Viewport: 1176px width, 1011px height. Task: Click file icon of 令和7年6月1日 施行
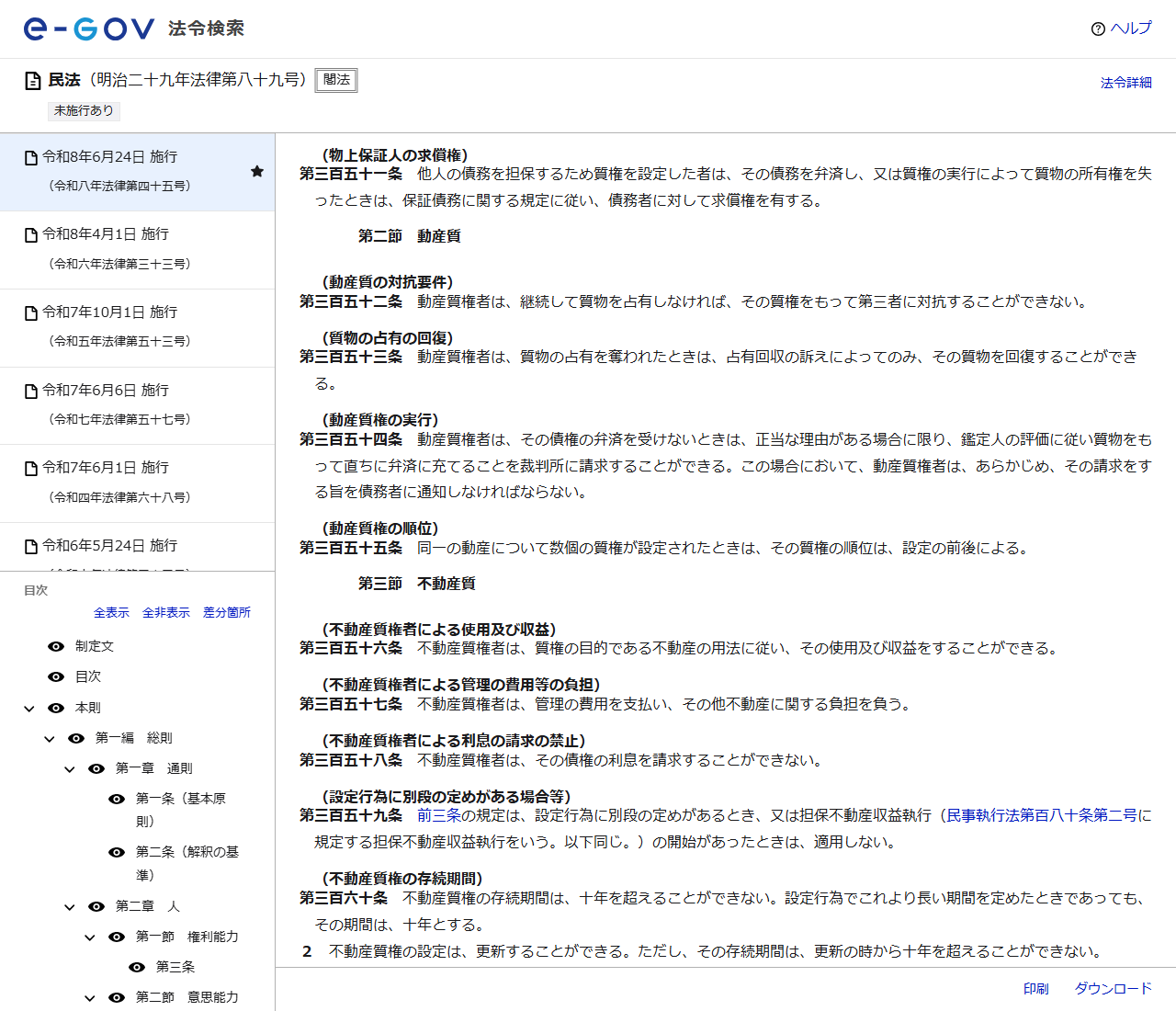pyautogui.click(x=31, y=469)
